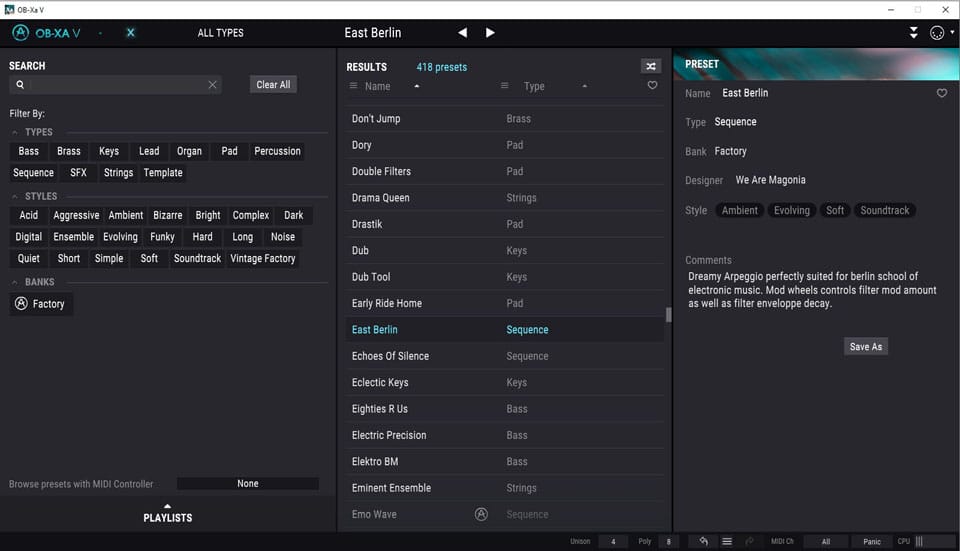The width and height of the screenshot is (960, 551).
Task: Go to the next preset arrow
Action: (490, 32)
